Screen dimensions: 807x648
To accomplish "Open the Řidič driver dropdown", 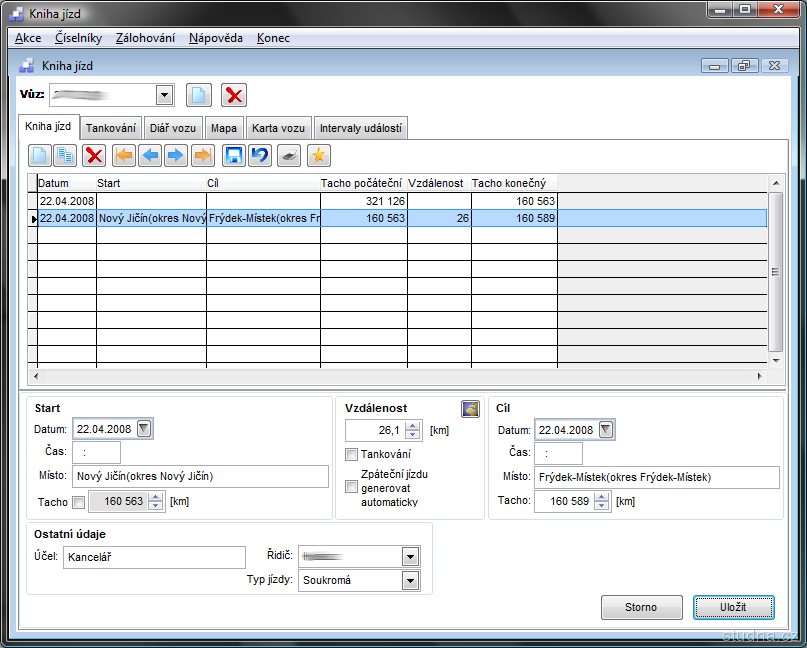I will [x=409, y=556].
